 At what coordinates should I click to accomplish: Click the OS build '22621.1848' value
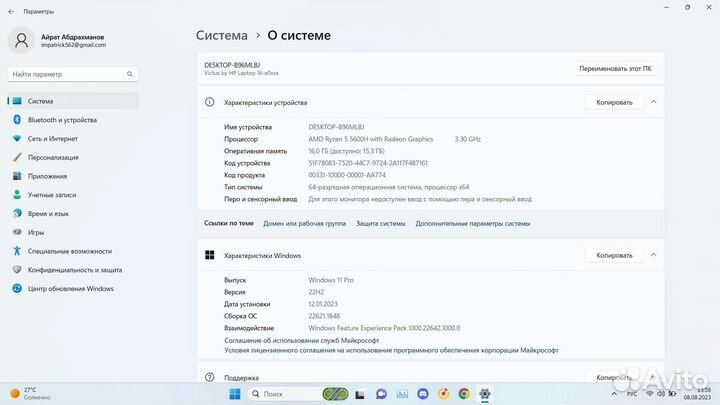pyautogui.click(x=324, y=316)
